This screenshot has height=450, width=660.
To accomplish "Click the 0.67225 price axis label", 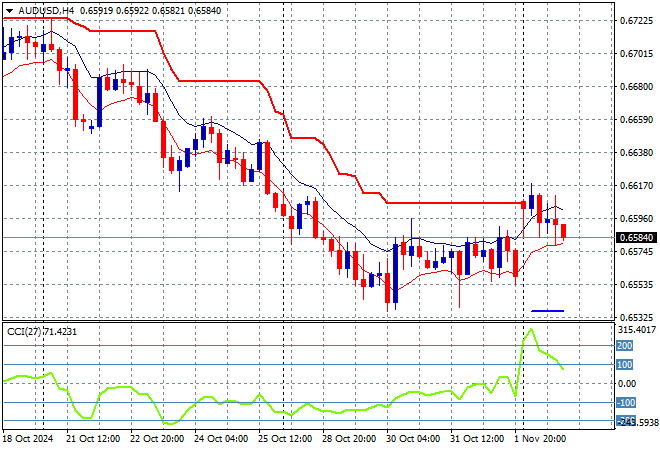I will 637,20.
